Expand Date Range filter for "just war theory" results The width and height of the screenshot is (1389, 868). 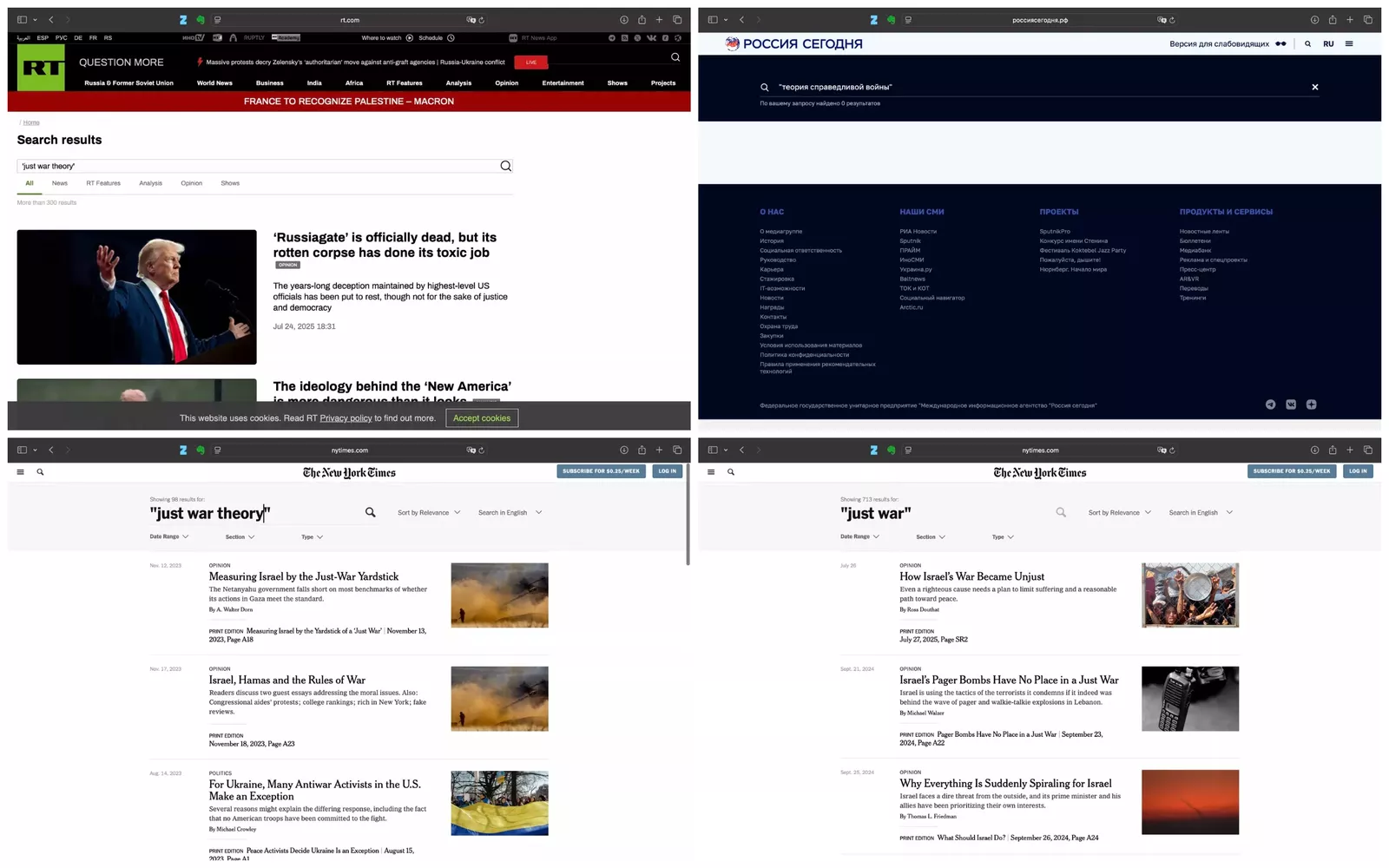168,537
